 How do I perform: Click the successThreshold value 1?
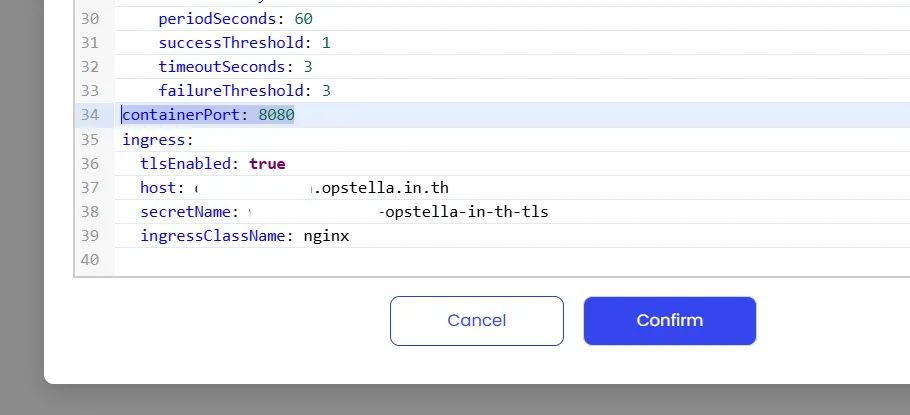[x=326, y=43]
